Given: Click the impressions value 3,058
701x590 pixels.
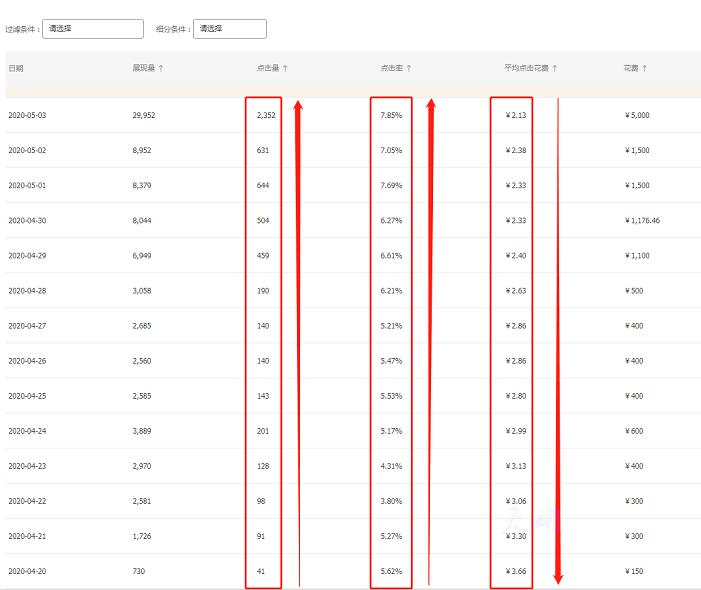Looking at the screenshot, I should 142,291.
